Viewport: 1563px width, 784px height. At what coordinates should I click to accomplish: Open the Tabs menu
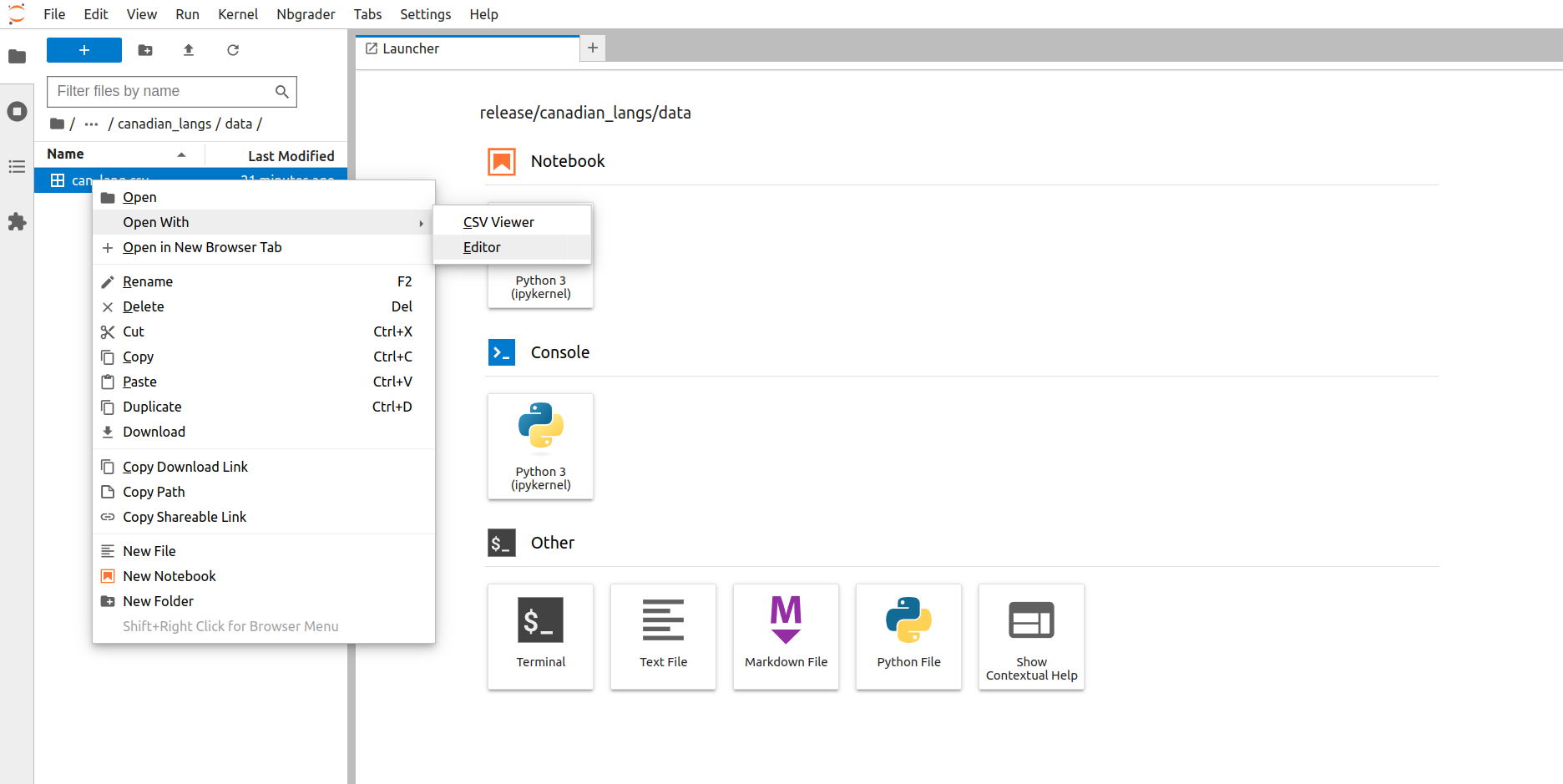click(x=367, y=14)
